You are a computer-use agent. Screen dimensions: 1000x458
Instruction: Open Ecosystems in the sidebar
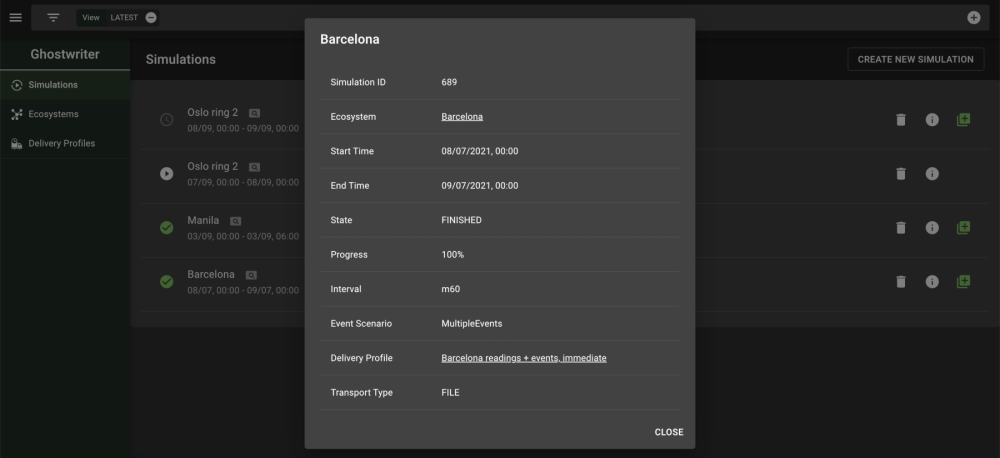tap(53, 114)
